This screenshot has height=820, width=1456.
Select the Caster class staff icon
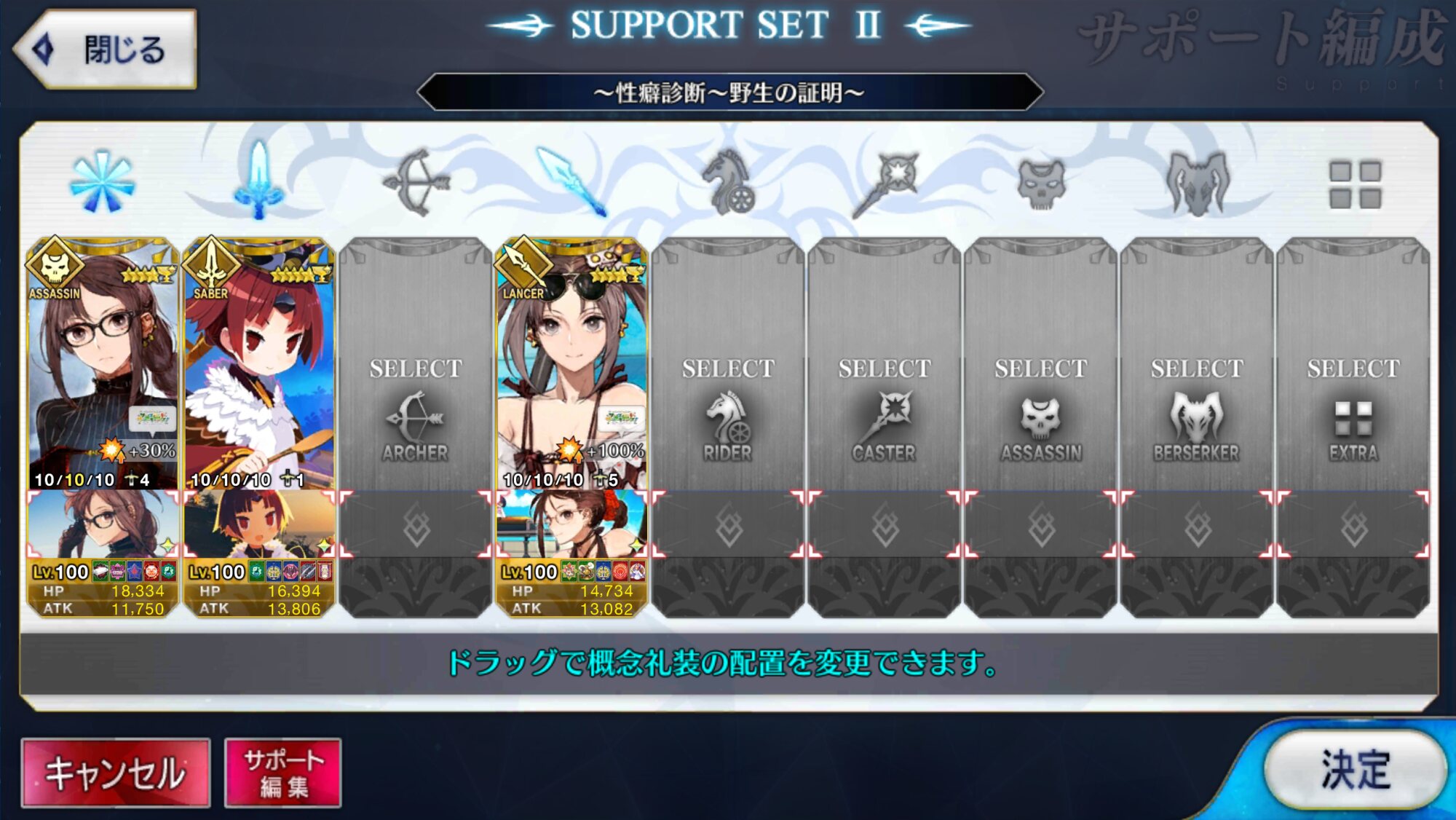(x=885, y=184)
